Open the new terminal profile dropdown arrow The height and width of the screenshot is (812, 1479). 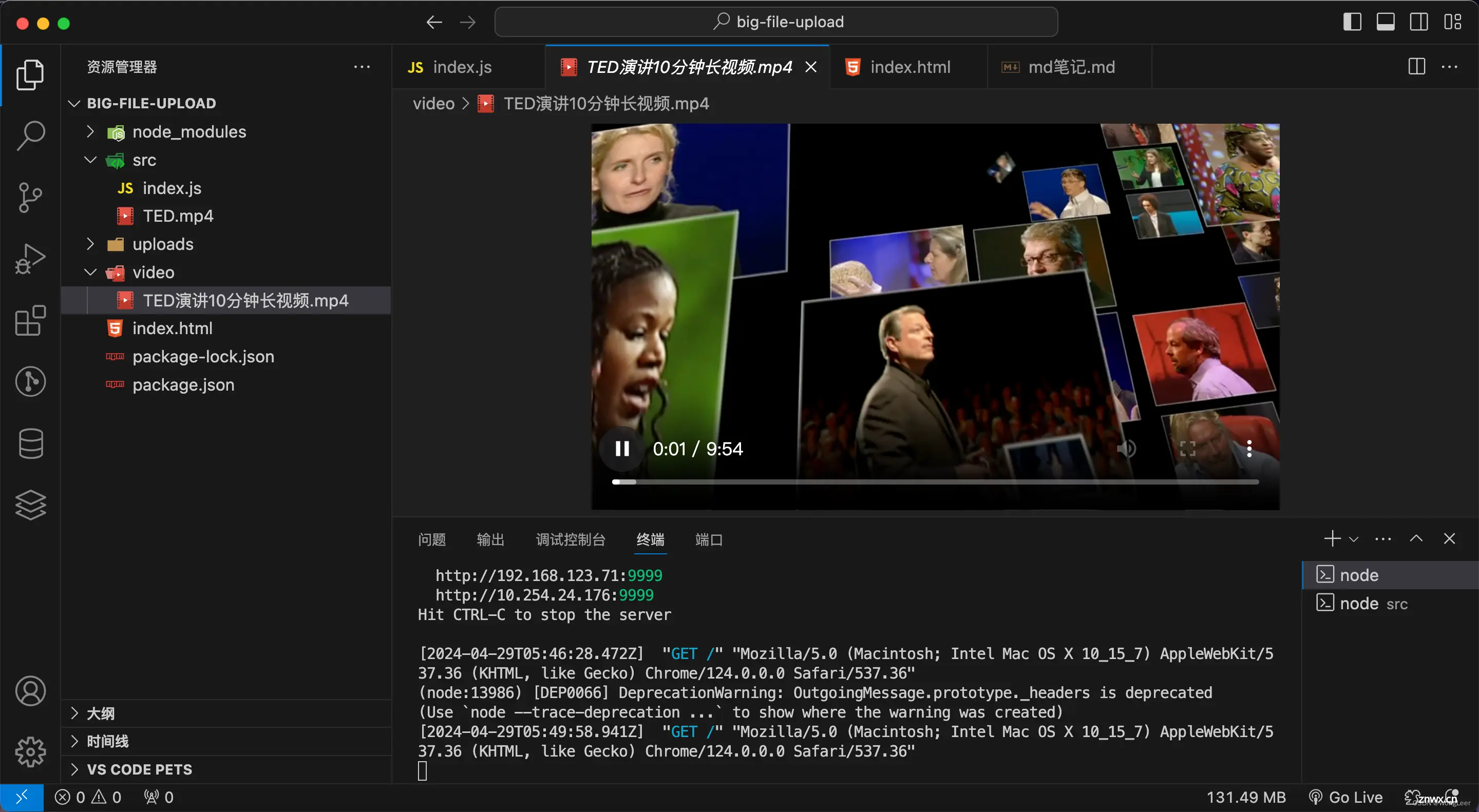click(x=1353, y=539)
